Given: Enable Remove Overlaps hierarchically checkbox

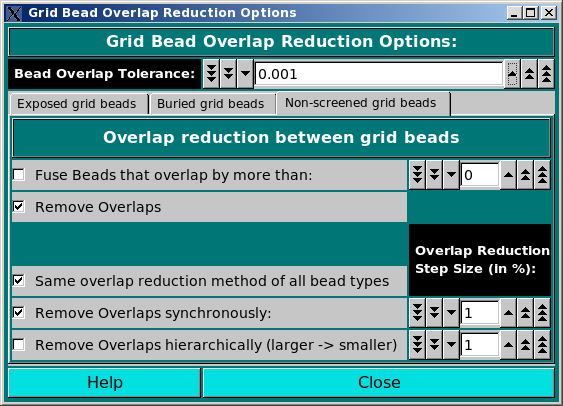Looking at the screenshot, I should coord(19,345).
